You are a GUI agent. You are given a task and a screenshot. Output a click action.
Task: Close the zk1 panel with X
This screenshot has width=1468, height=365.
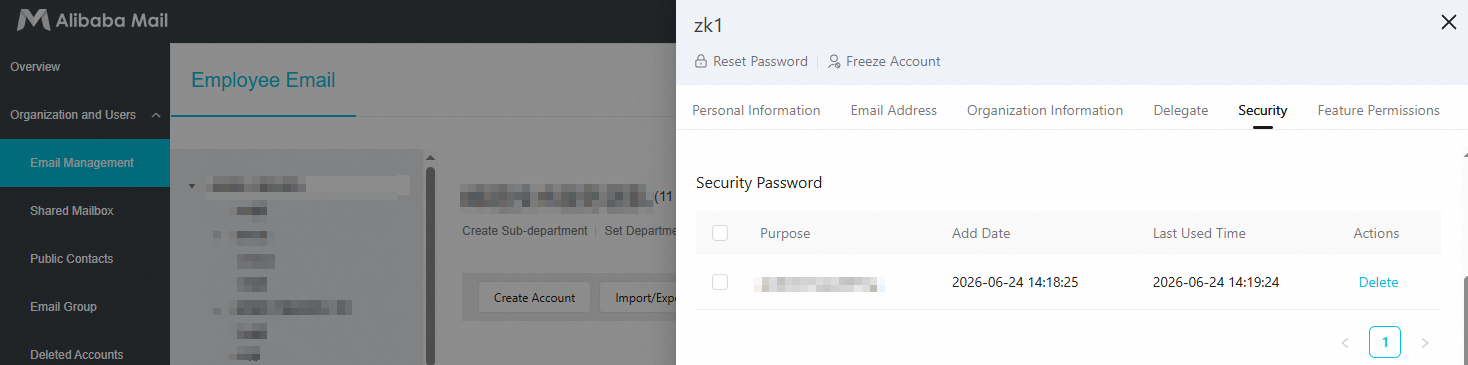pyautogui.click(x=1448, y=22)
